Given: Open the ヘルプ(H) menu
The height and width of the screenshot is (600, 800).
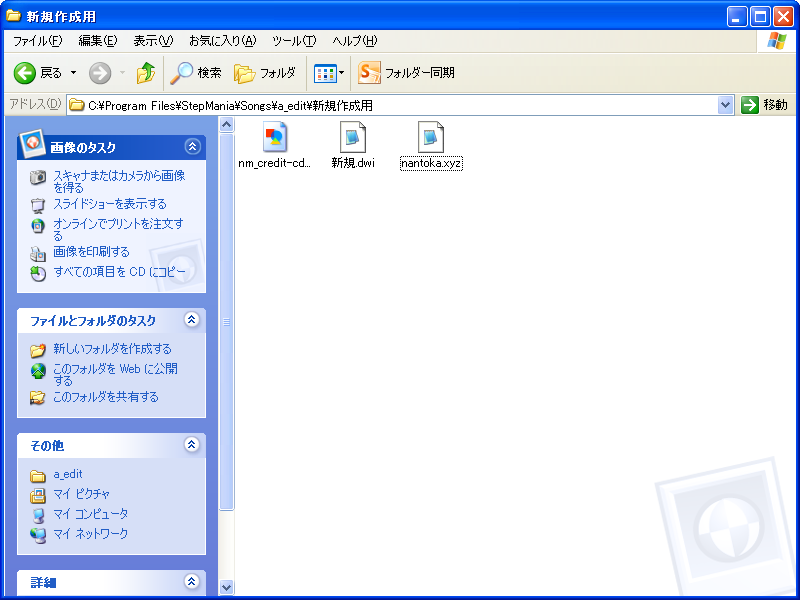Looking at the screenshot, I should 355,41.
